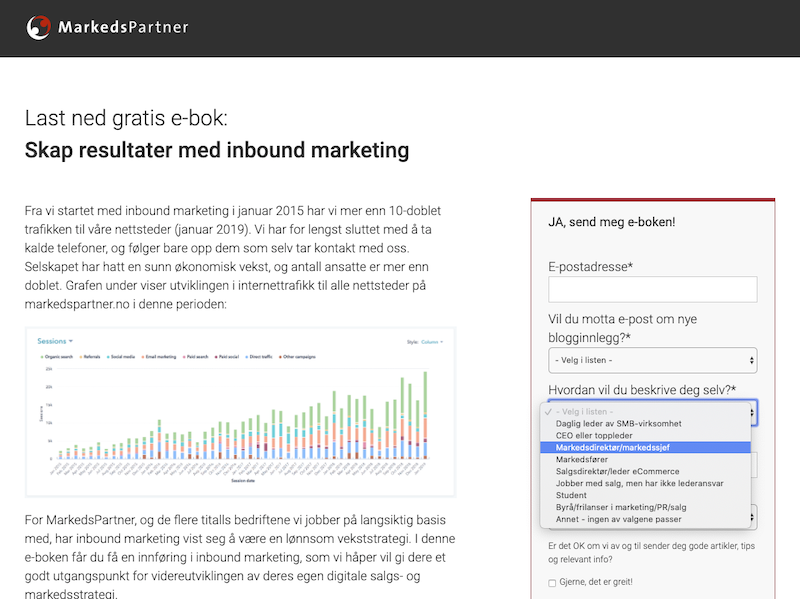800x599 pixels.
Task: Open the blogginnlegg 'Velg i listen' dropdown
Action: [x=653, y=360]
